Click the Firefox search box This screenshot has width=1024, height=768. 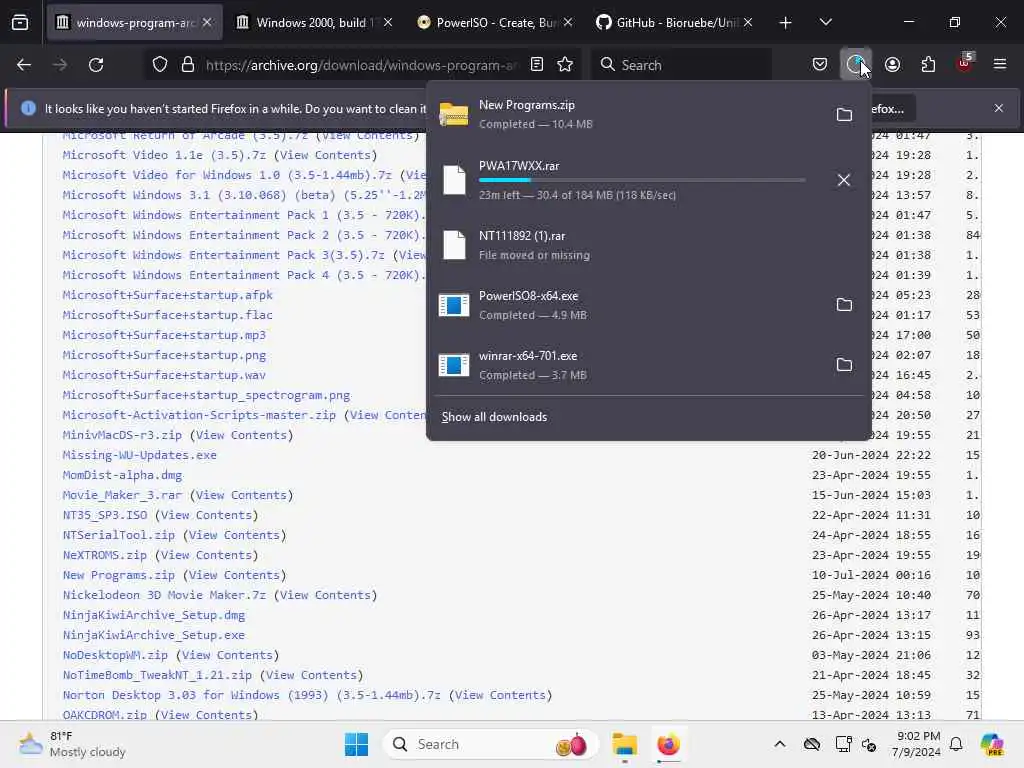[x=682, y=65]
